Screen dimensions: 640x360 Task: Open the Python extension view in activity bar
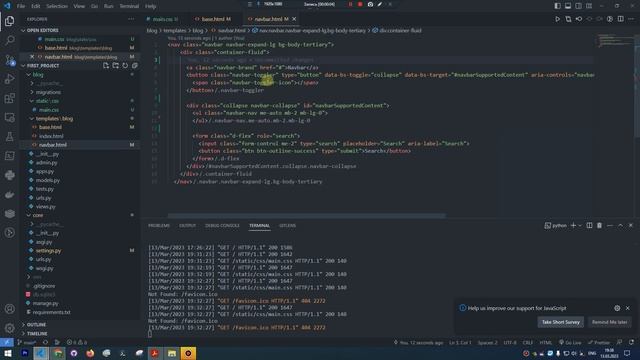point(9,175)
